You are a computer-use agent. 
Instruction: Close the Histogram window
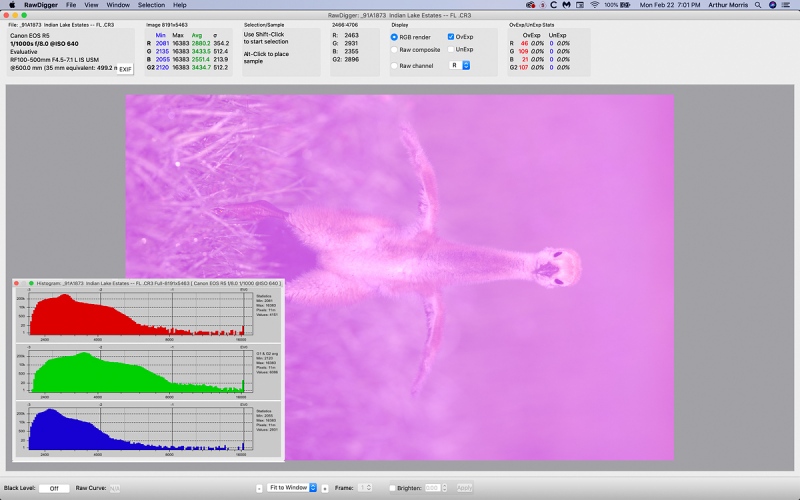[x=16, y=283]
